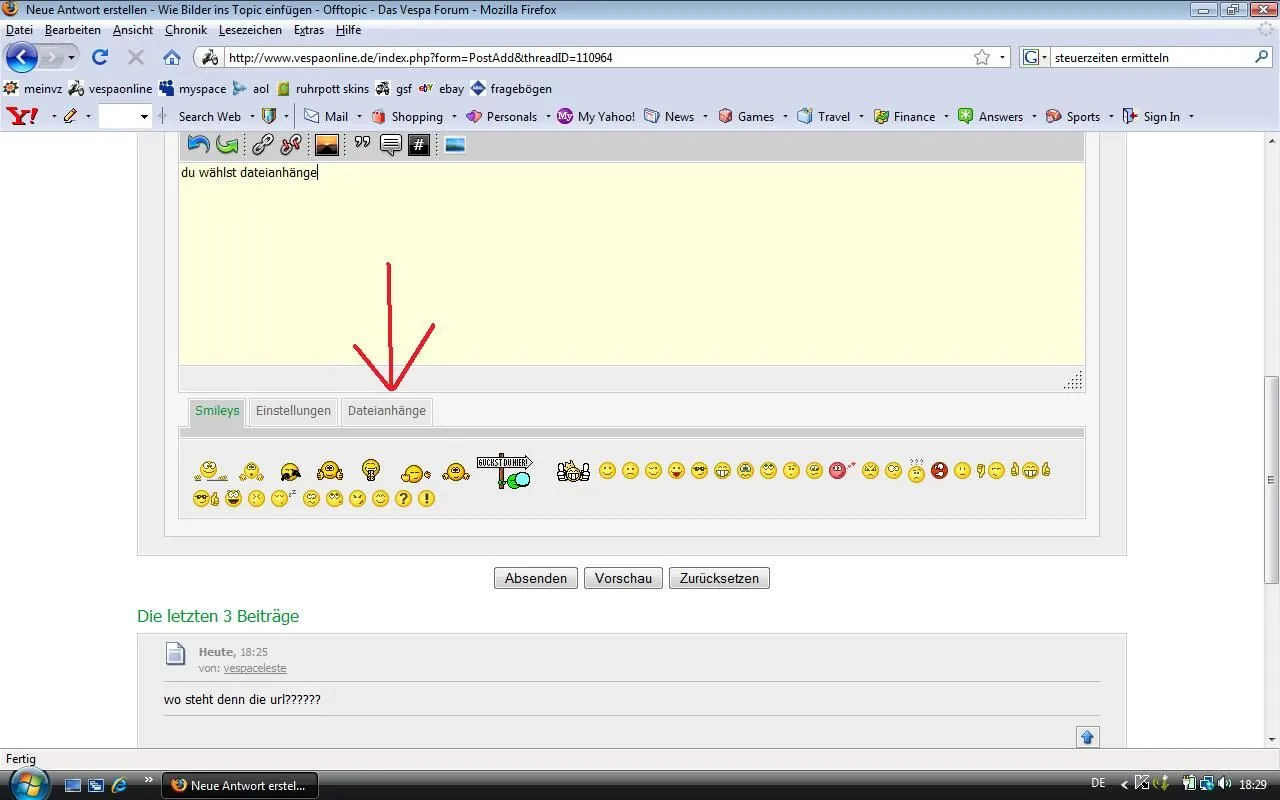The image size is (1280, 800).
Task: Click the green redo arrow icon
Action: (227, 145)
